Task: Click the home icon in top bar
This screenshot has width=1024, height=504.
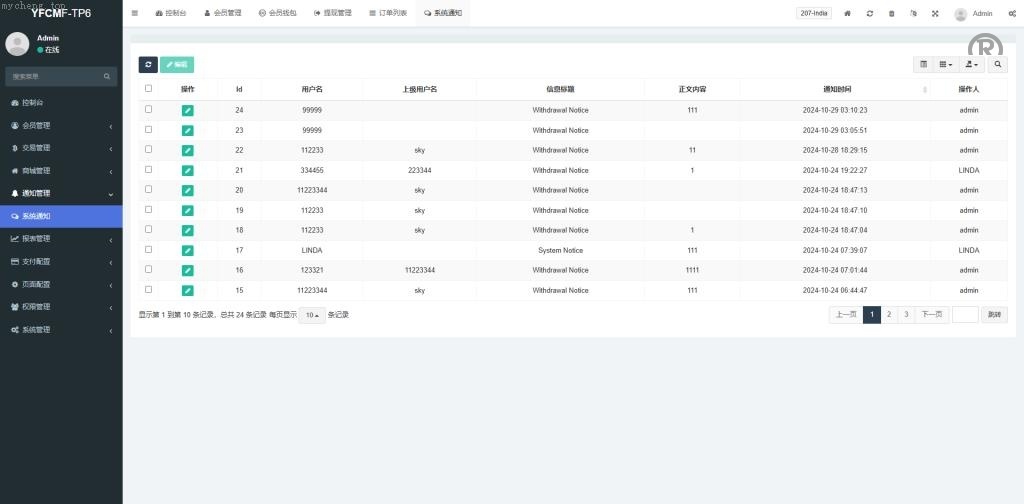Action: click(848, 13)
